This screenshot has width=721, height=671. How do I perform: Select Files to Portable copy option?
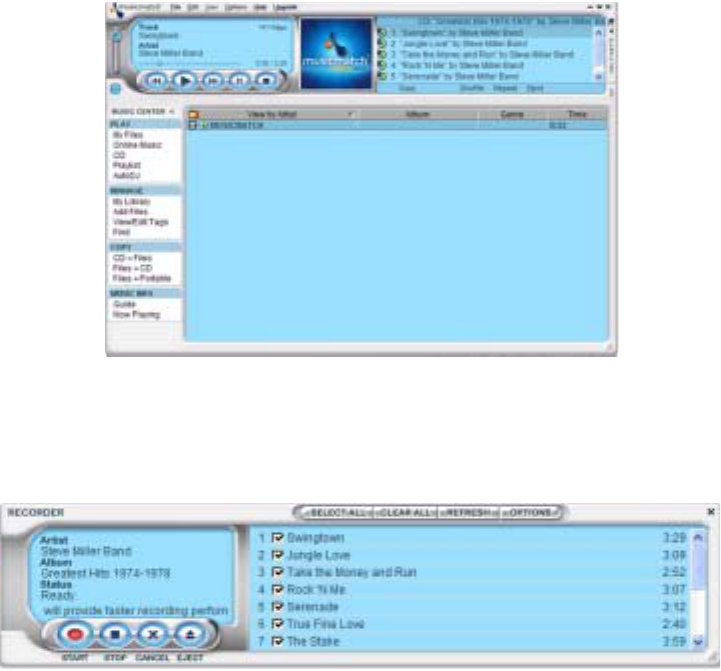[x=142, y=278]
